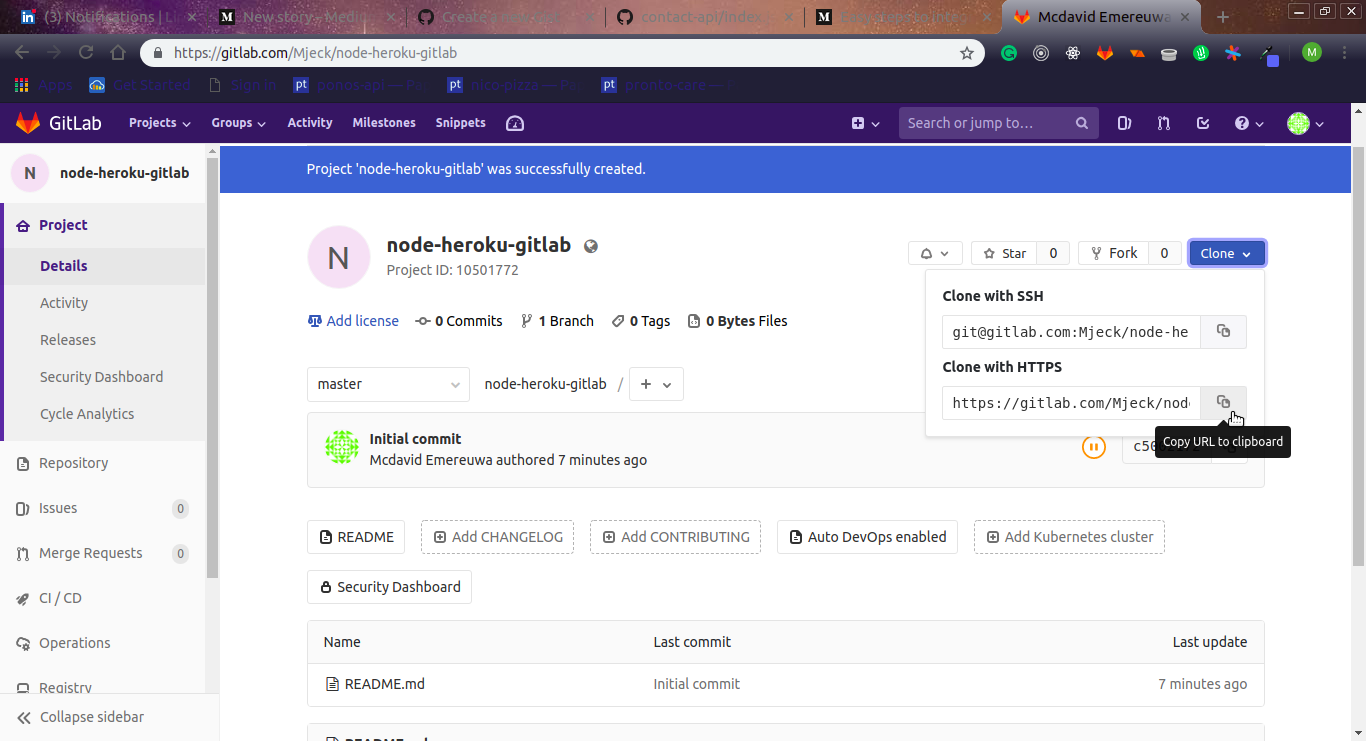
Task: Switch to the Details sidebar tab
Action: coord(64,266)
